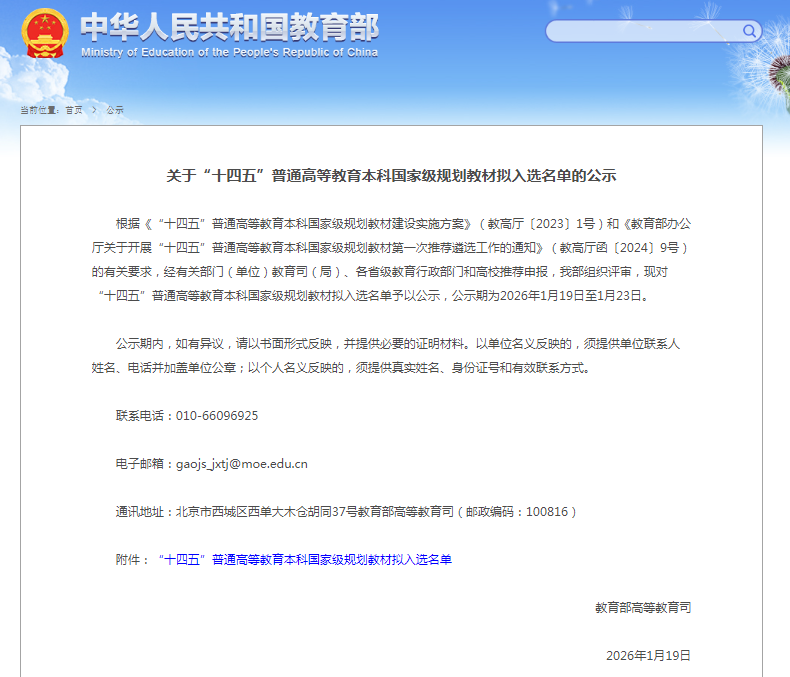Image resolution: width=790 pixels, height=677 pixels.
Task: Click the date 2026年1月19日 at bottom
Action: pyautogui.click(x=648, y=656)
